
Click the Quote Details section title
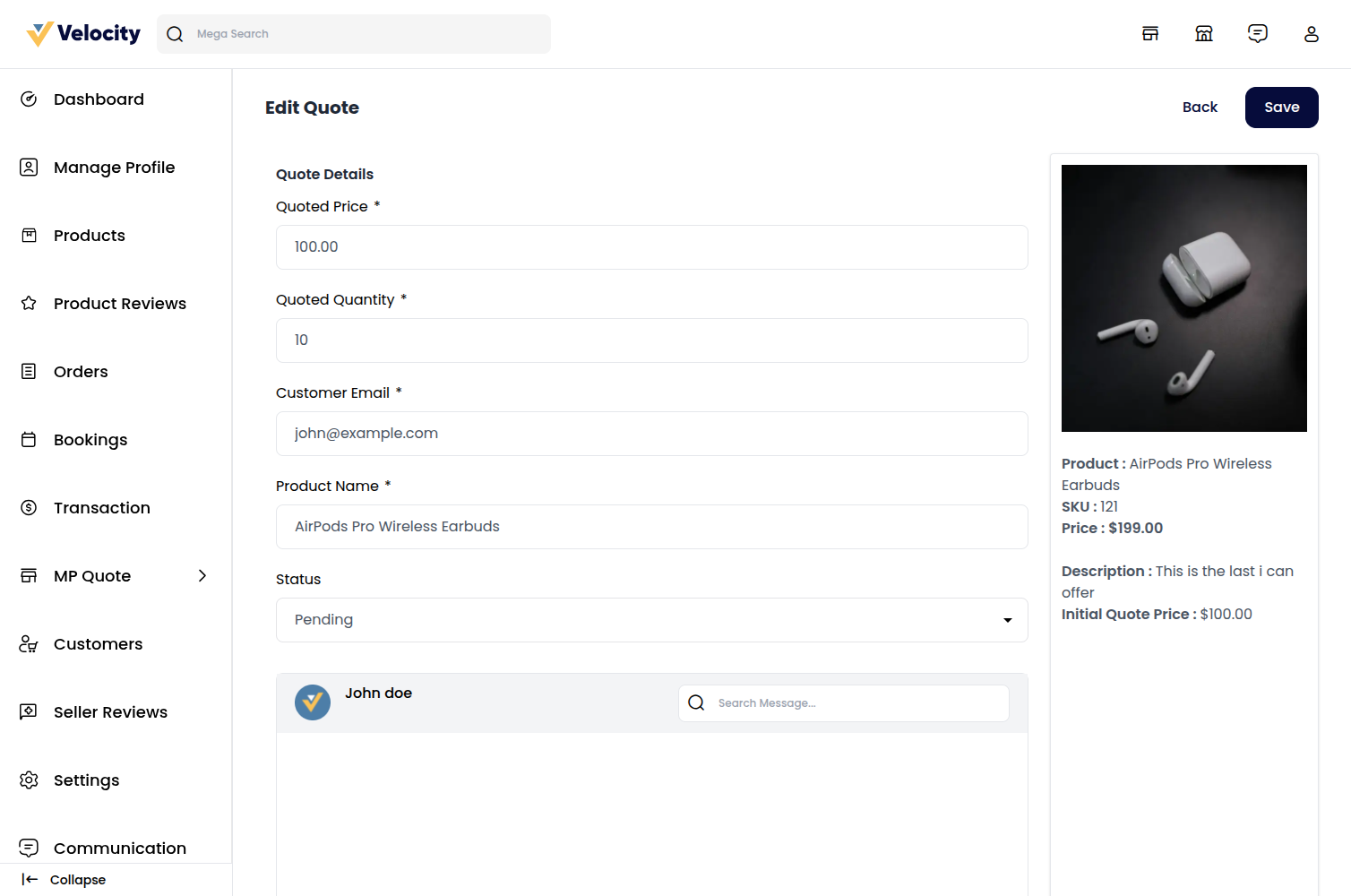point(324,175)
